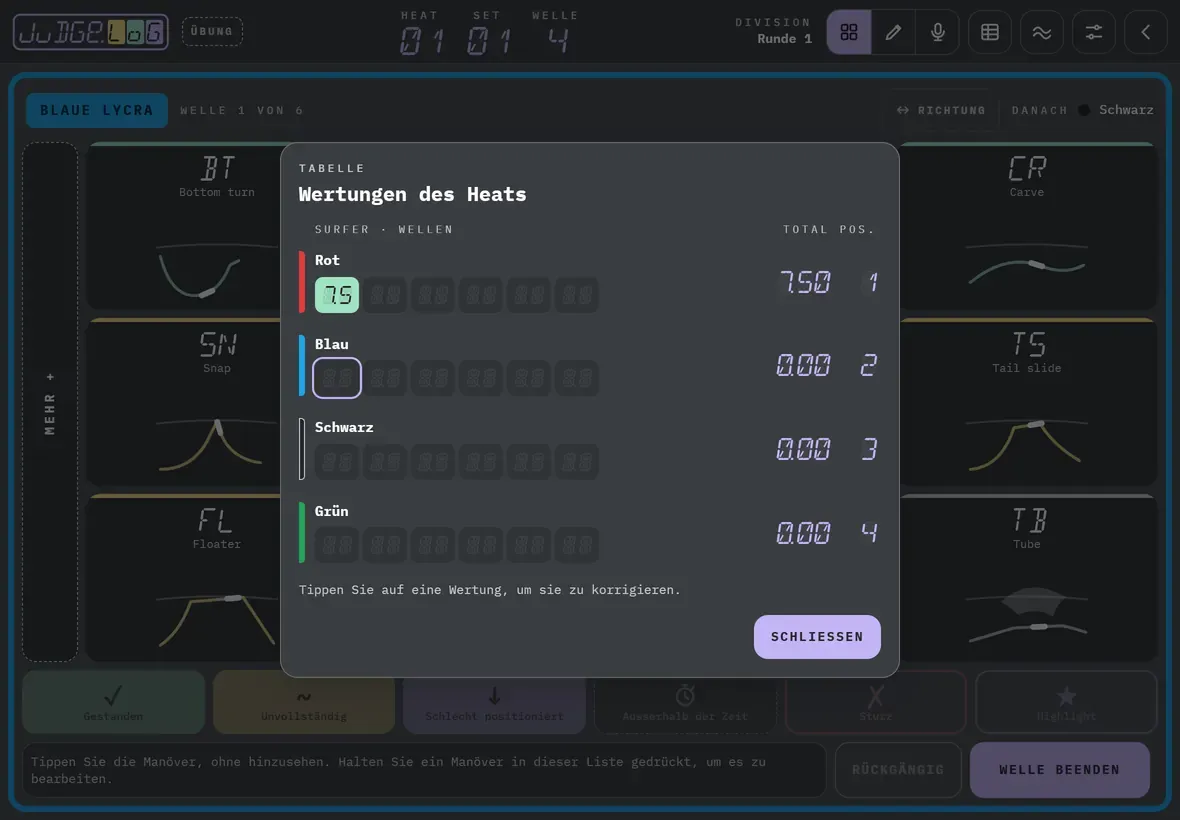Open the score table icon in top bar
The width and height of the screenshot is (1180, 820).
pyautogui.click(x=990, y=32)
